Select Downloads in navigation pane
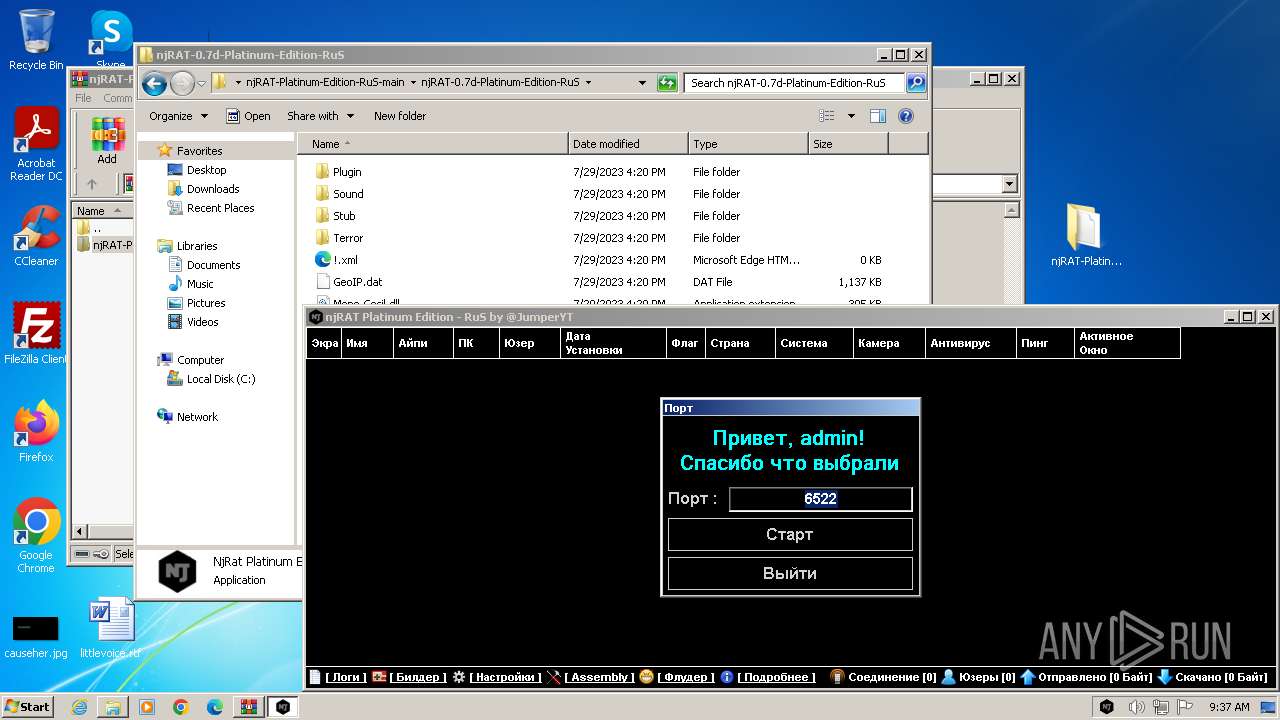 point(213,189)
